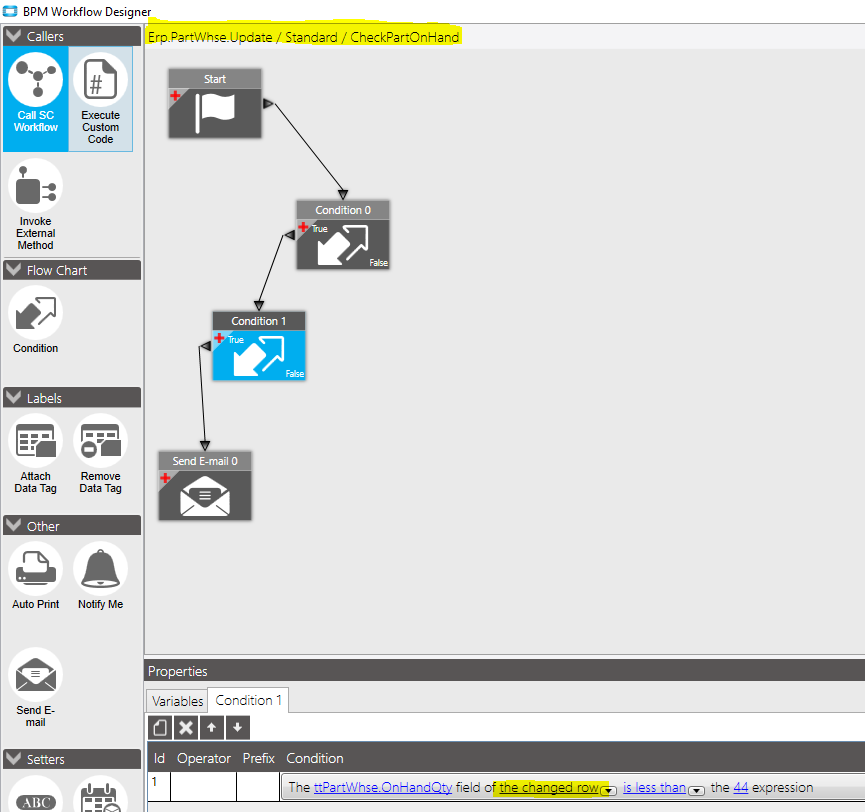The image size is (865, 812).
Task: Click the Prefix column header
Action: click(x=258, y=758)
